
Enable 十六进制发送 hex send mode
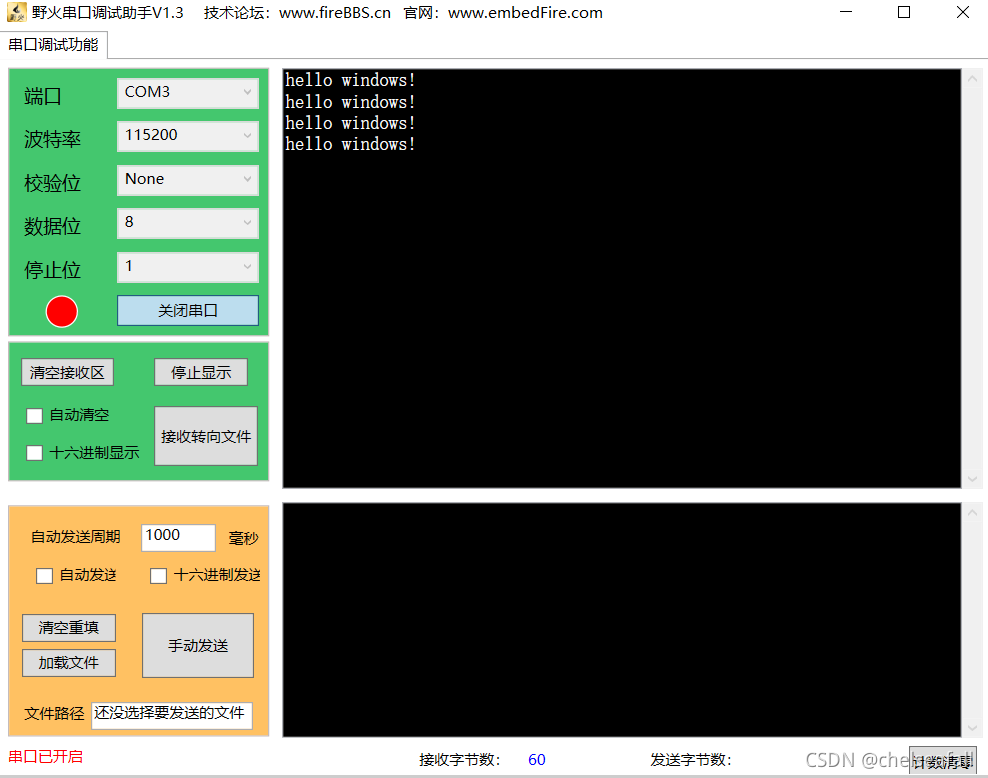158,575
